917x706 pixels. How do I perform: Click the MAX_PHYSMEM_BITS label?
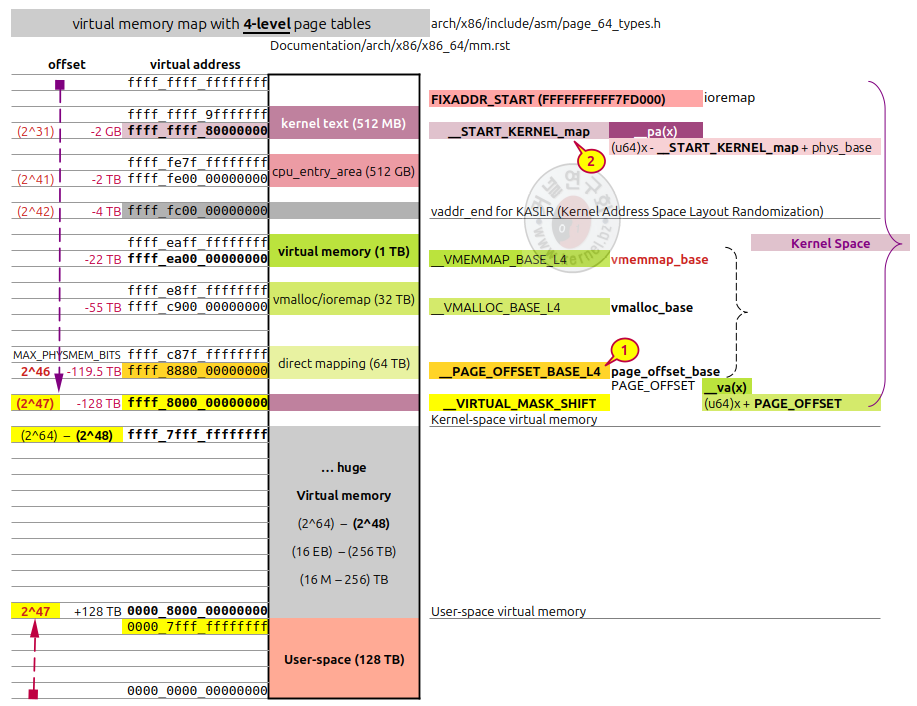67,355
